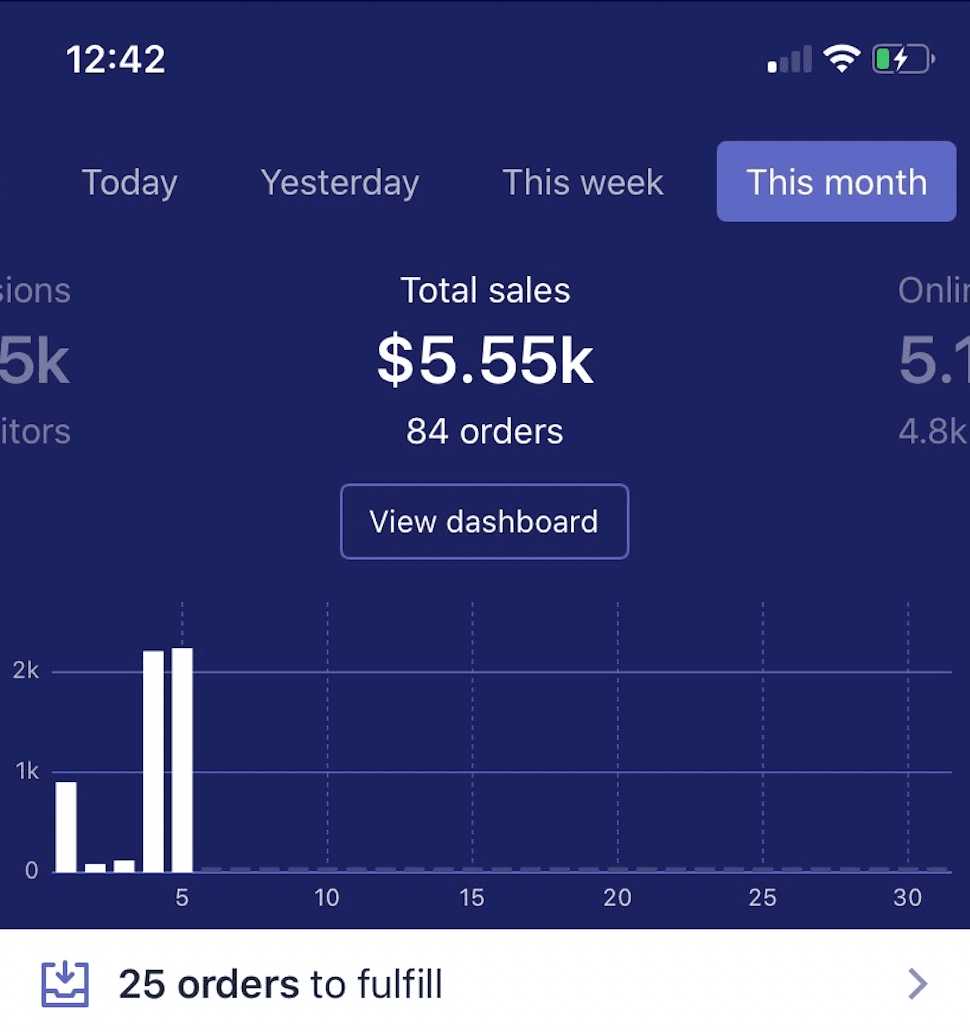Show the Sessions card on the left
The width and height of the screenshot is (970, 1034).
pyautogui.click(x=35, y=360)
